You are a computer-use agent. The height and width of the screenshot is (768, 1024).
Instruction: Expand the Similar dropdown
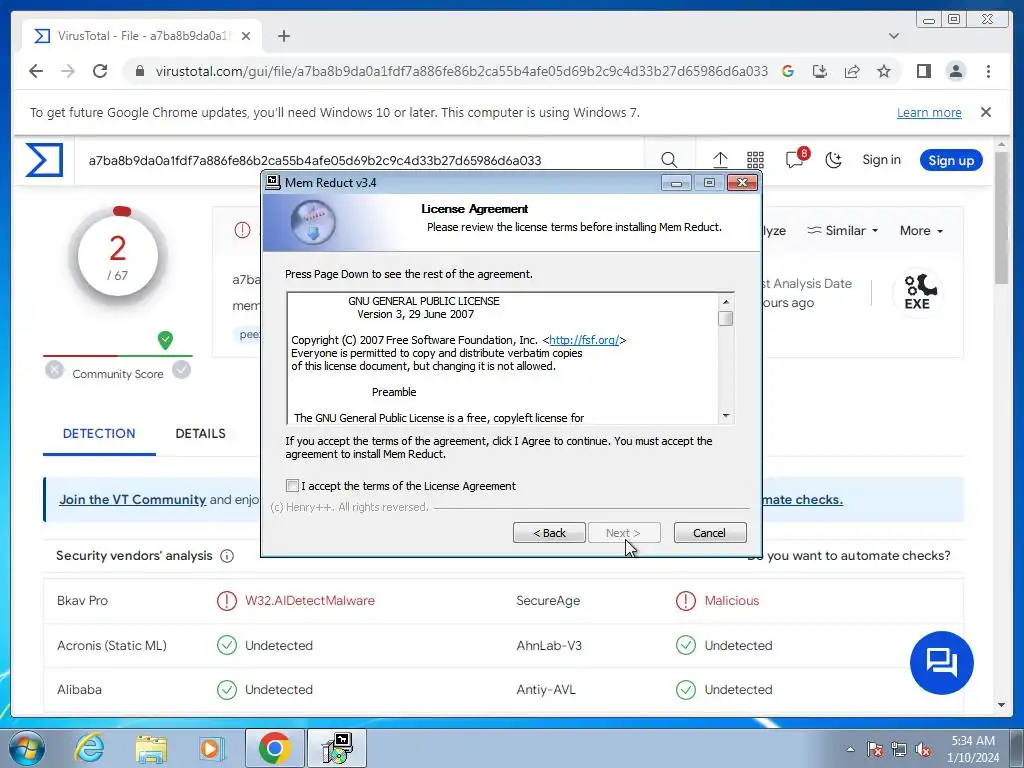843,231
